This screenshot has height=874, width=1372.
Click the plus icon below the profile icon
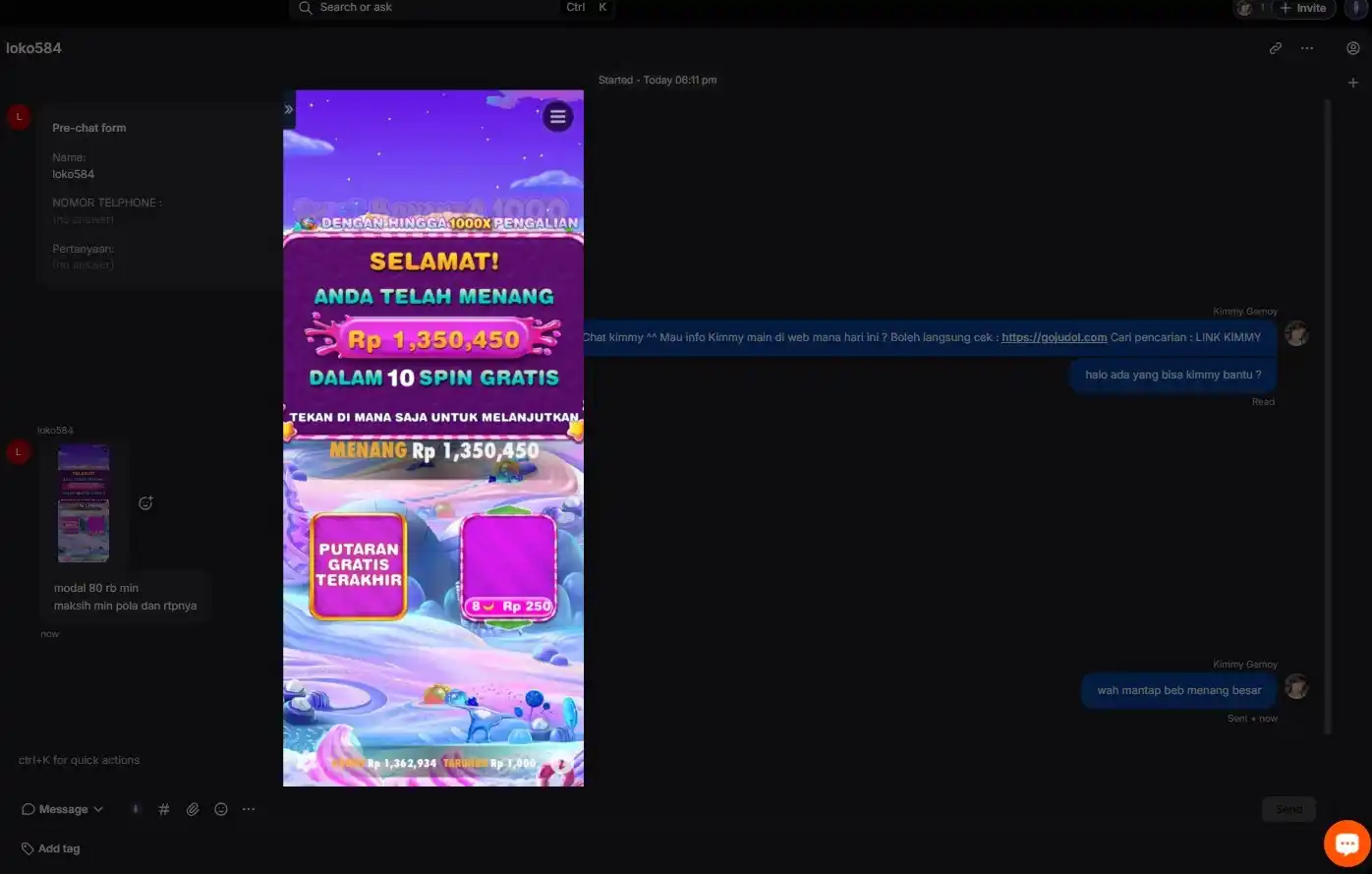click(1353, 84)
